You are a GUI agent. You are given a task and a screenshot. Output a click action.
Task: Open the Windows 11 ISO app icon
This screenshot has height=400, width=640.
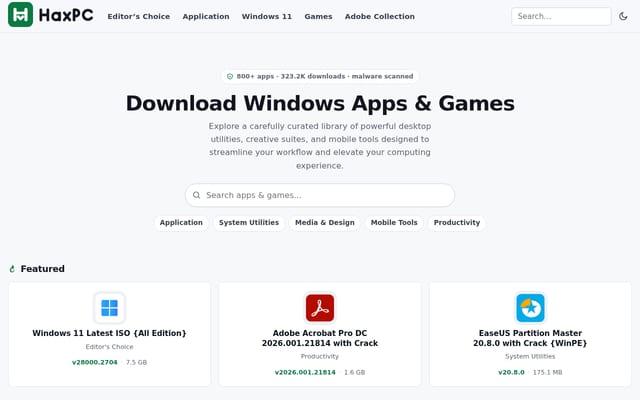click(x=109, y=308)
